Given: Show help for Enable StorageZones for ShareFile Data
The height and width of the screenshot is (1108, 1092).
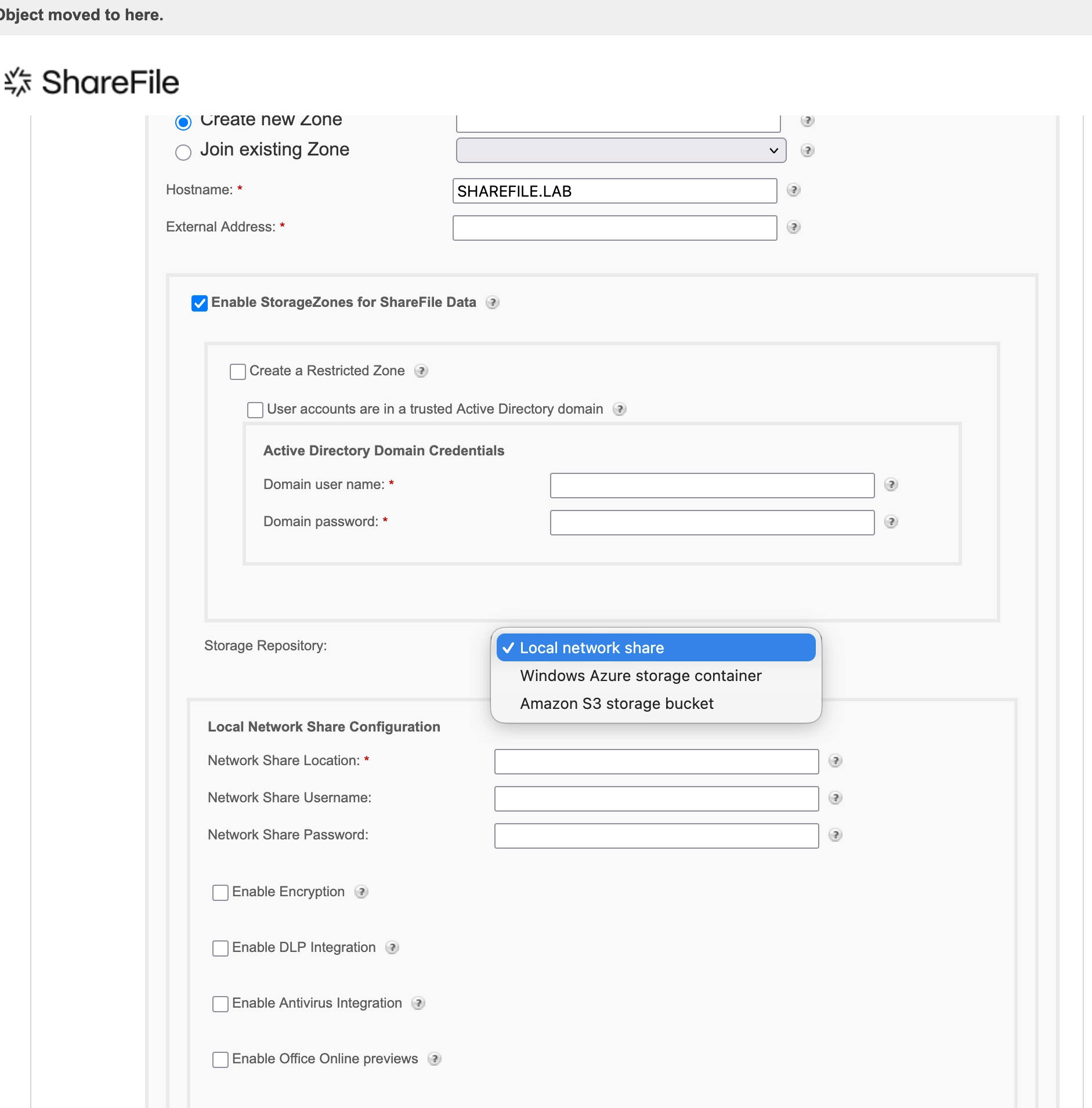Looking at the screenshot, I should click(x=492, y=303).
